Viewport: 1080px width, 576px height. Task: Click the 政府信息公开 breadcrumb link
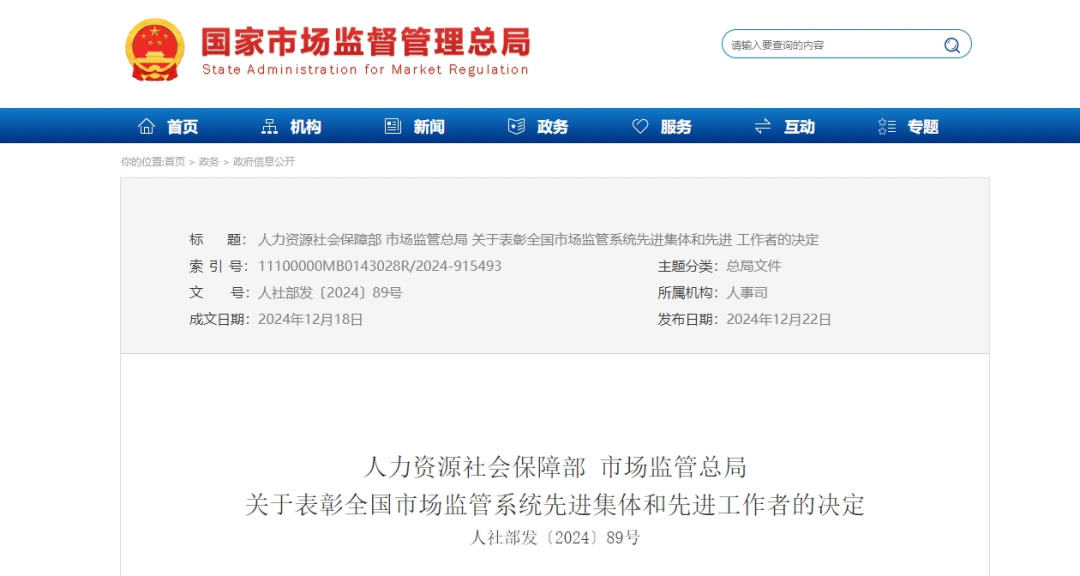(x=264, y=162)
